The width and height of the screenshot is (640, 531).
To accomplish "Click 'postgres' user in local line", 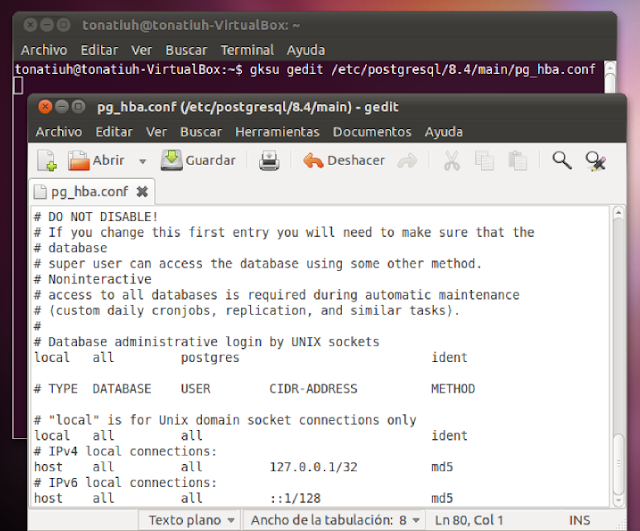I will click(210, 358).
